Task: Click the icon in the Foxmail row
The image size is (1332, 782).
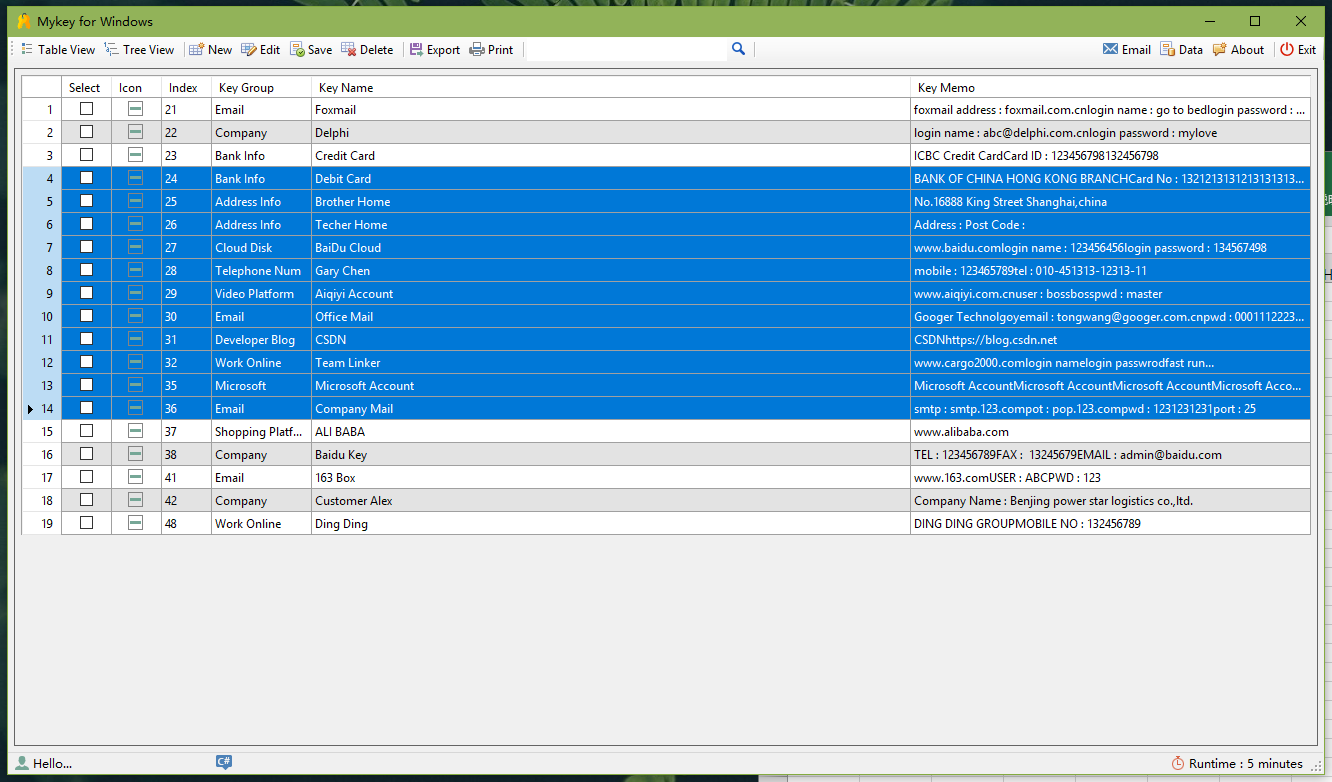Action: [136, 109]
